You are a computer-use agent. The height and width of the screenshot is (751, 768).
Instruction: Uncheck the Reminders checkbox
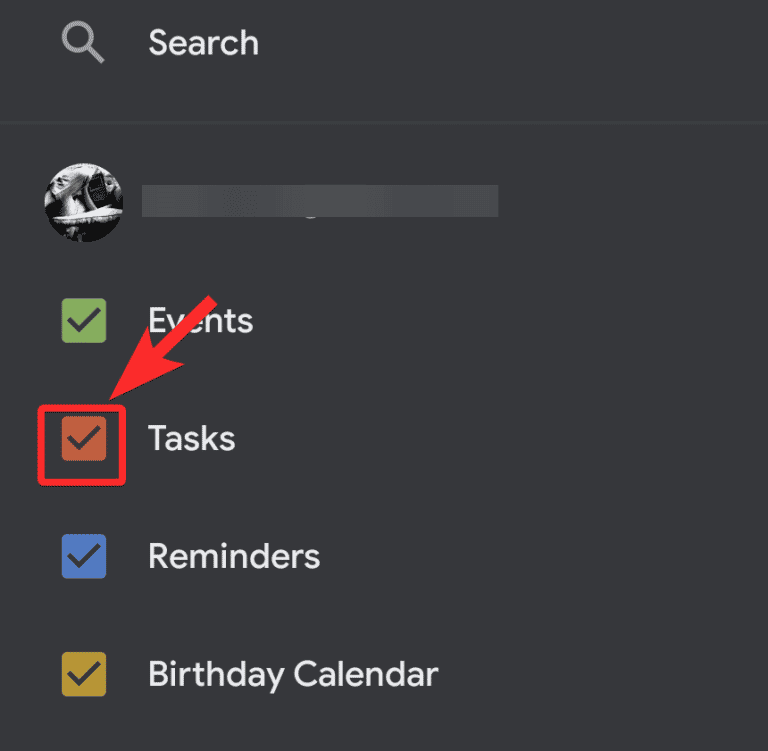pos(84,556)
